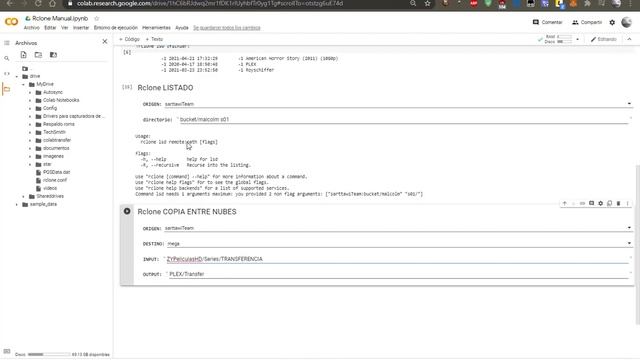The image size is (640, 360).
Task: Upload a file to session storage
Action: tap(24, 55)
